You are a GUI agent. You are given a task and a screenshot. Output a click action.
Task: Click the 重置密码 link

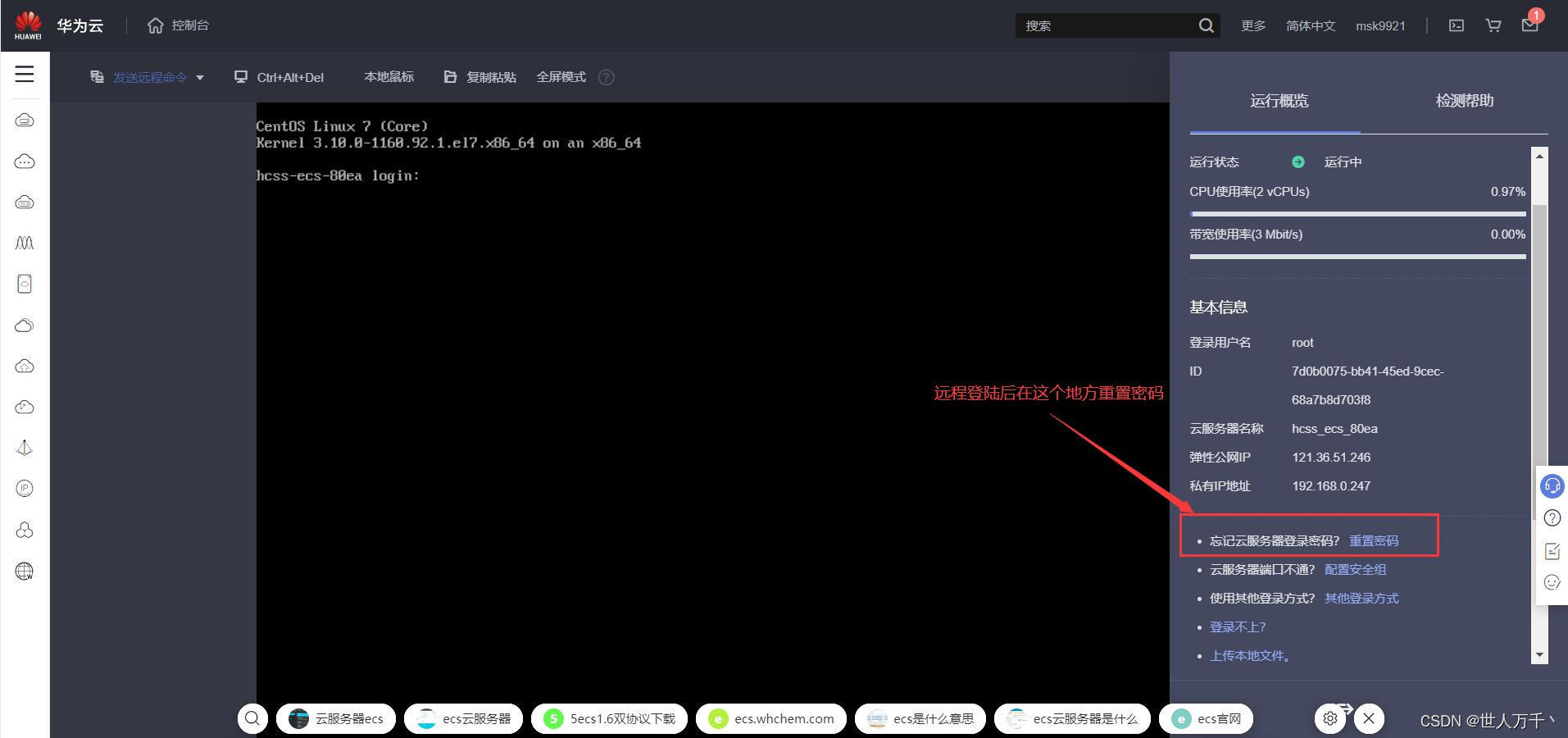pos(1374,540)
